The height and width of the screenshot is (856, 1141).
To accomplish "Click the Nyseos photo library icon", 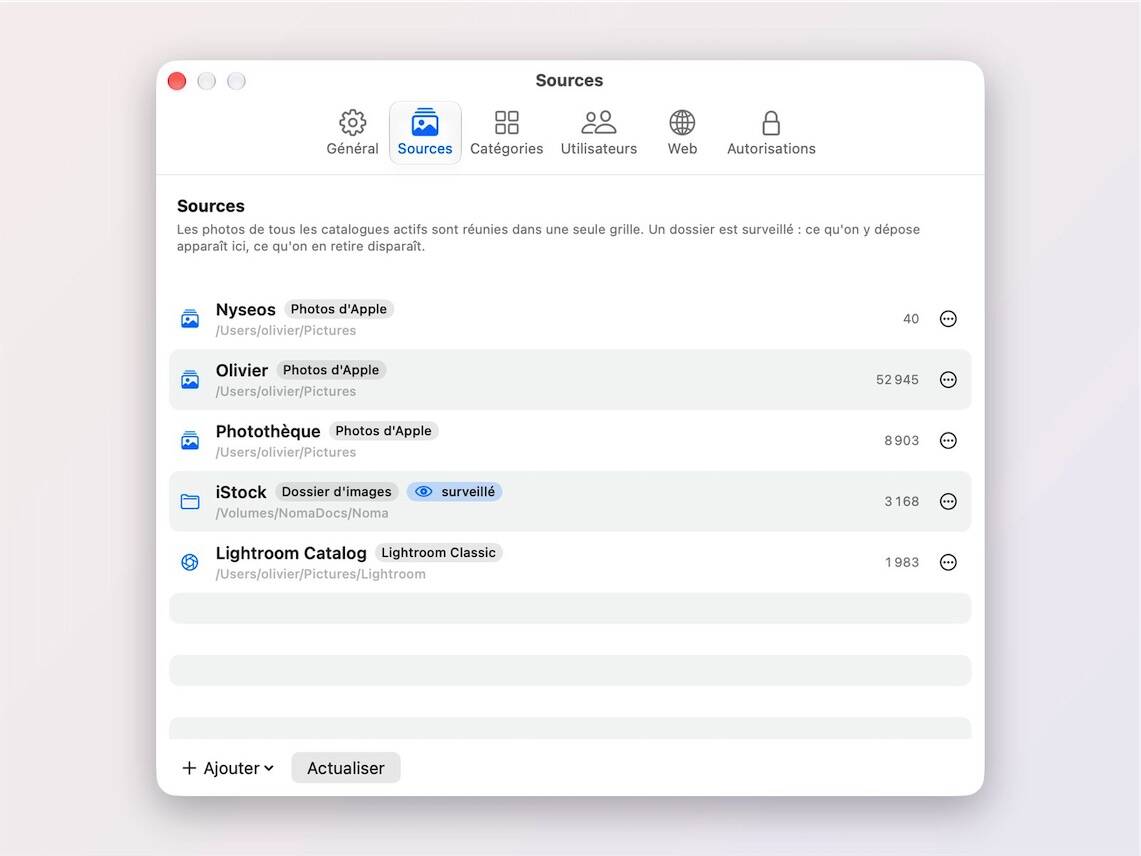I will point(190,319).
